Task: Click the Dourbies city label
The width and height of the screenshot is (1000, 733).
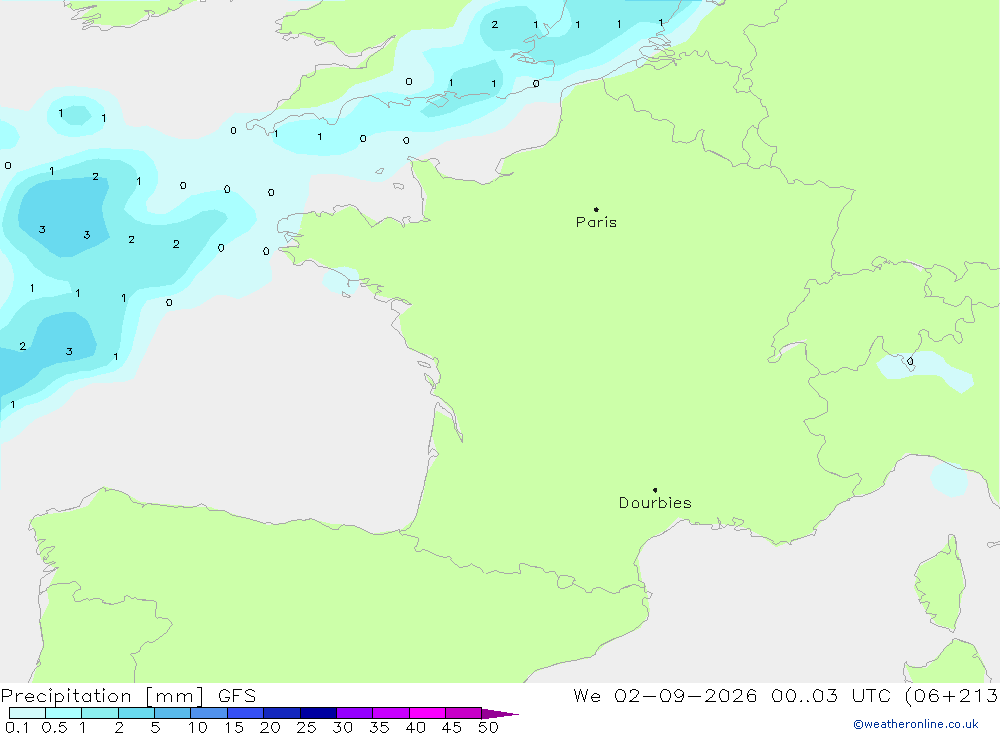Action: click(655, 503)
